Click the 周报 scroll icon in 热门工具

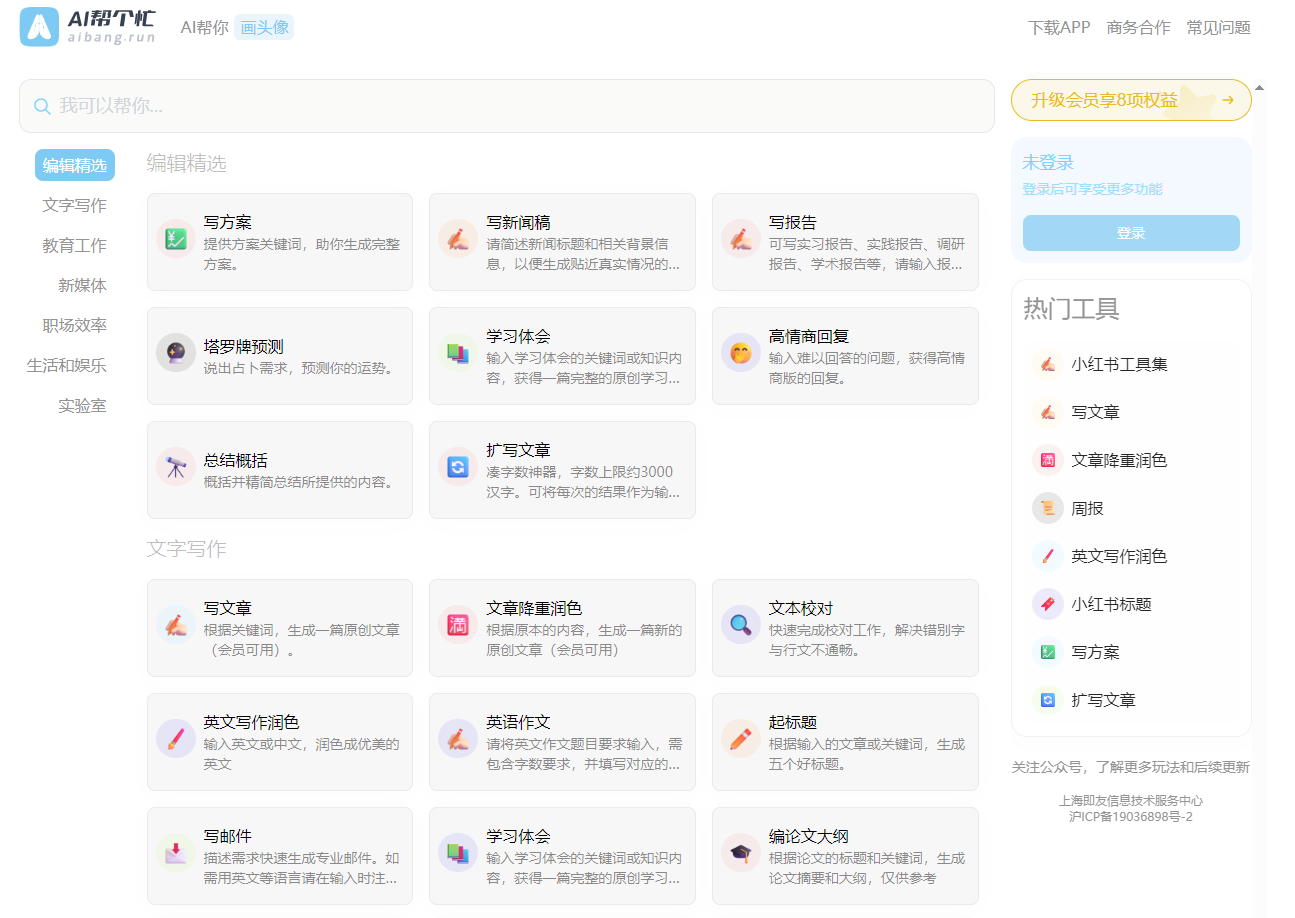click(x=1047, y=508)
